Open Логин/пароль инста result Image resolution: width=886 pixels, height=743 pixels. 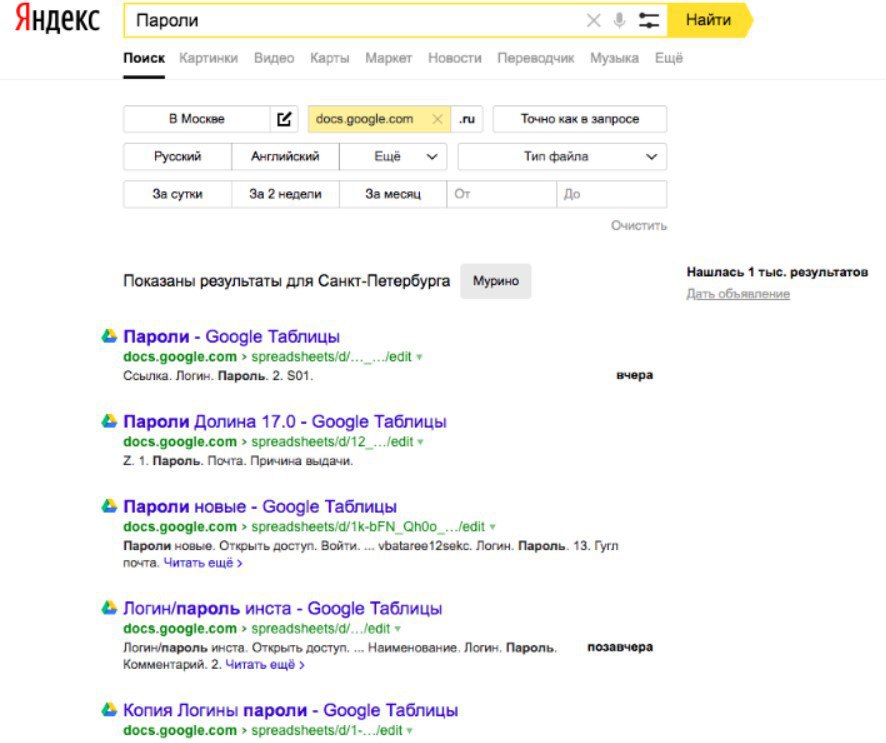click(283, 608)
